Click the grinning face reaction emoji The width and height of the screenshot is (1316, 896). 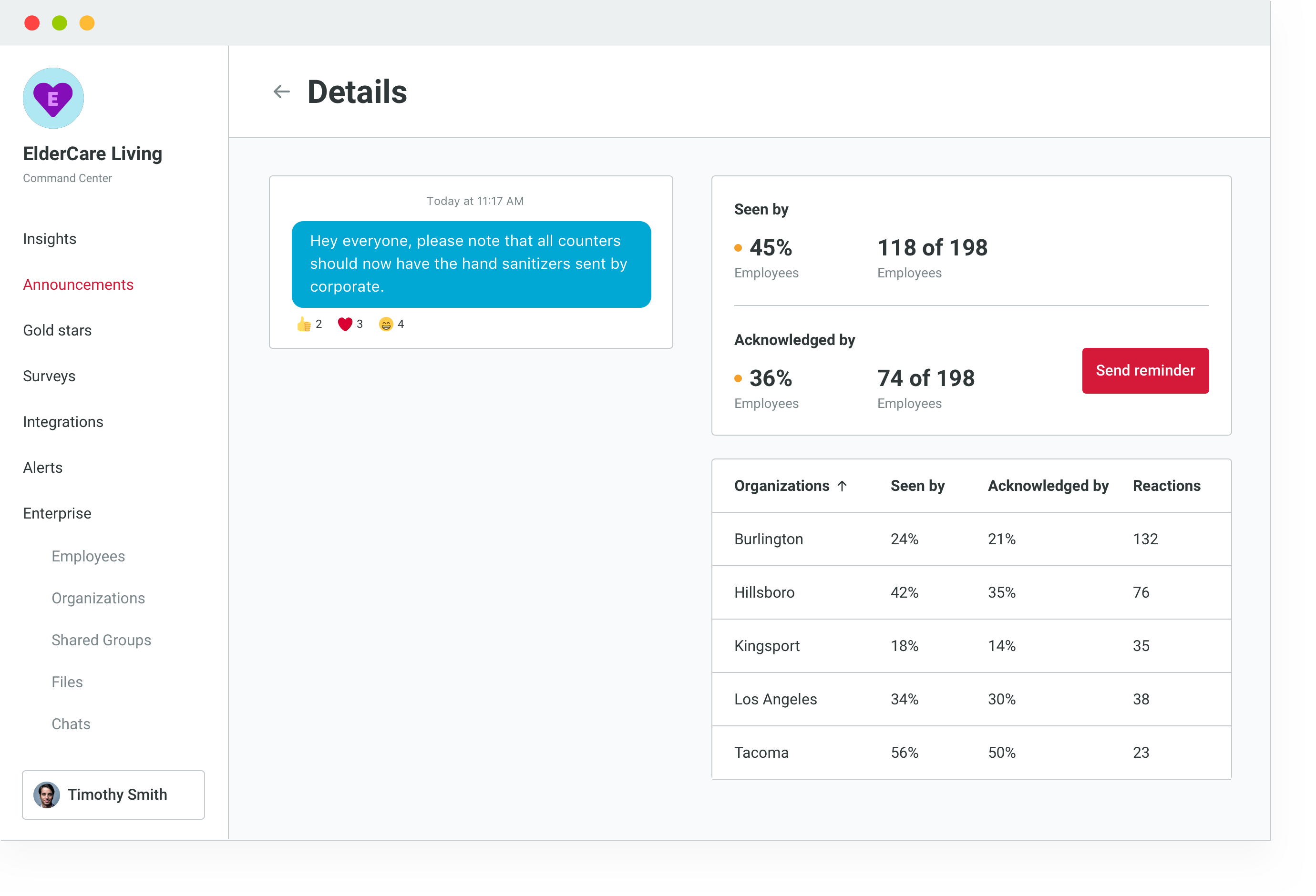click(386, 325)
